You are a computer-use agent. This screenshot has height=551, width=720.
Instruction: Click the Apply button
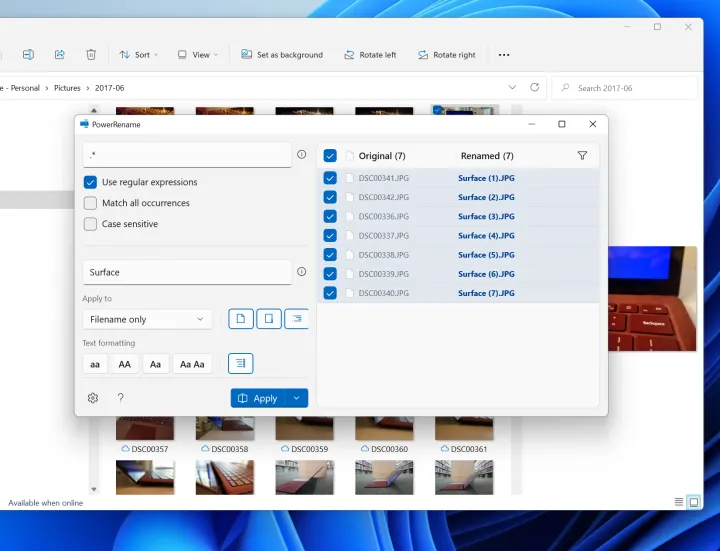pos(257,398)
